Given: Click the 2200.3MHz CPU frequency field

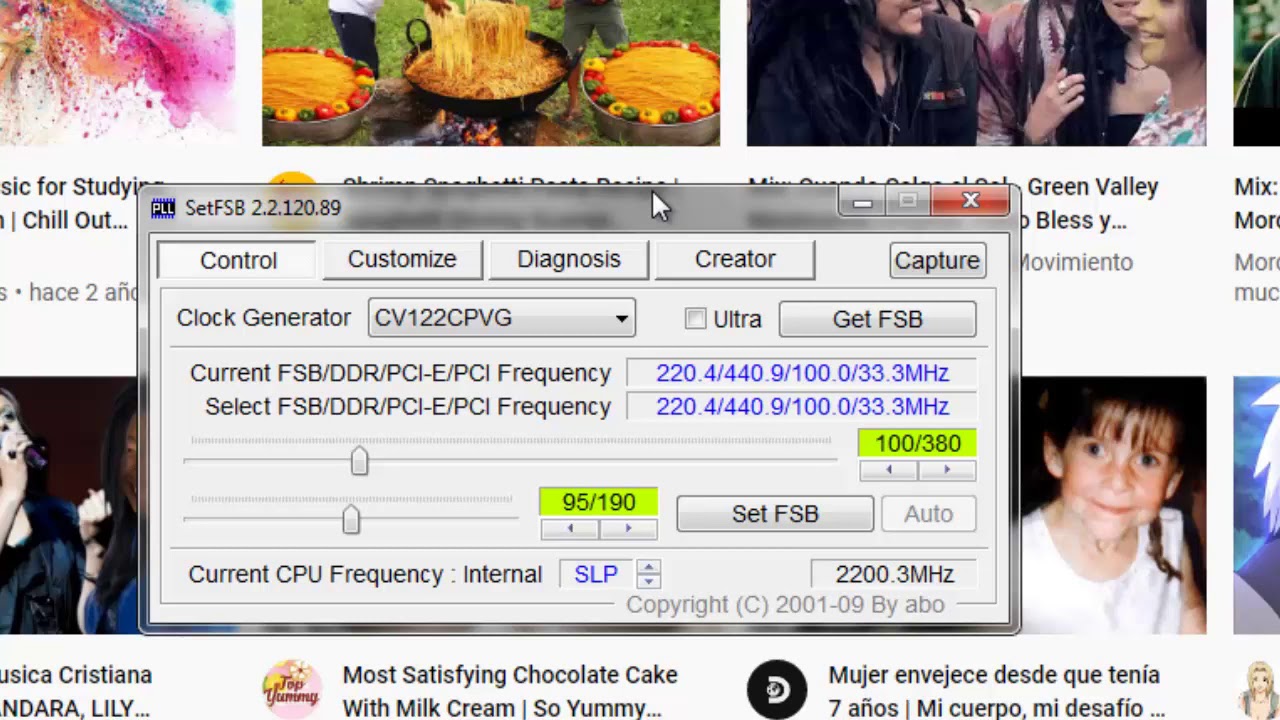Looking at the screenshot, I should point(894,574).
